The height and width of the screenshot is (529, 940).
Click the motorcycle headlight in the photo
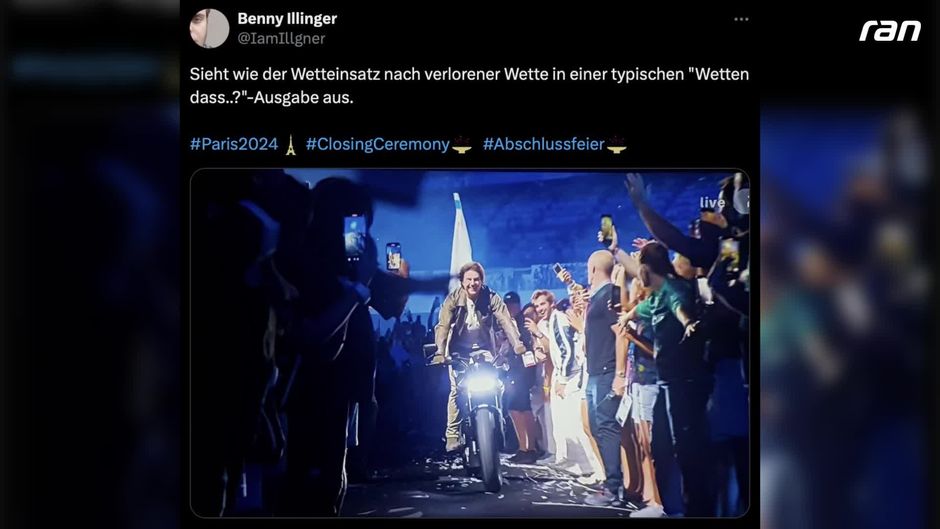tap(481, 383)
